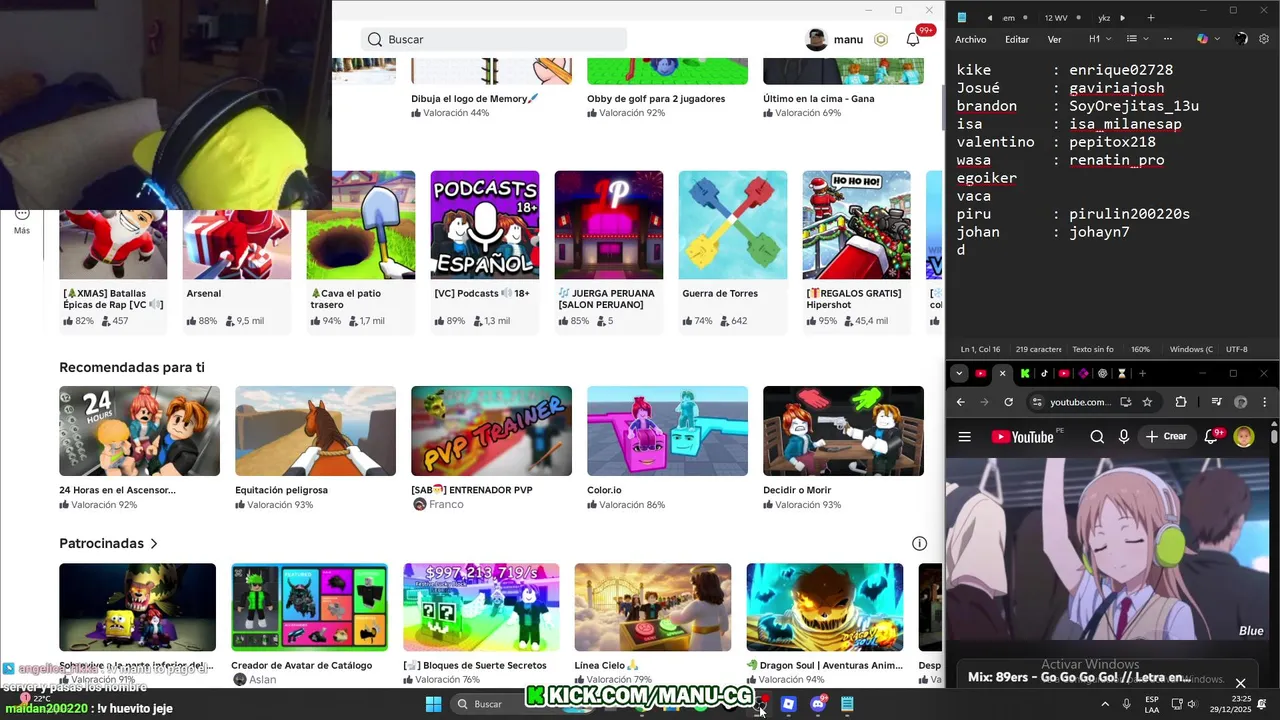Screen dimensions: 1280x720
Task: Open Editar menu in Notepad
Action: coord(1017,39)
